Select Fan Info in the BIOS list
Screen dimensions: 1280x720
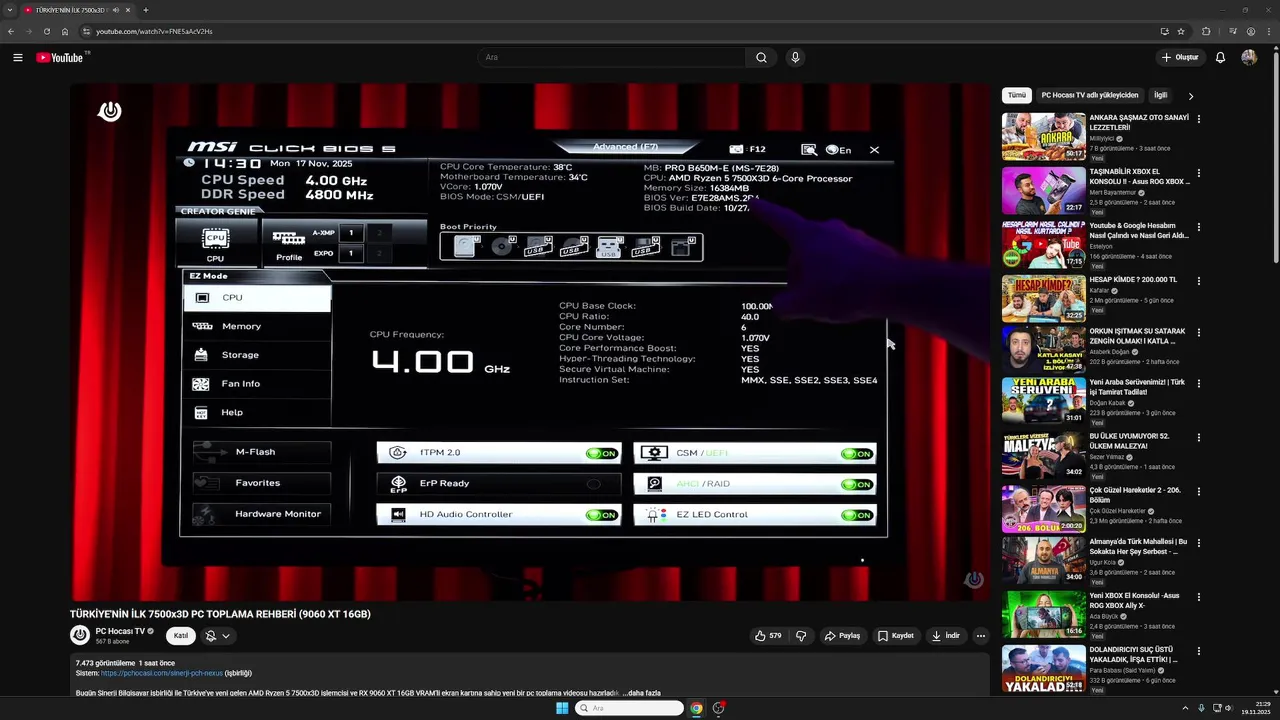coord(257,384)
